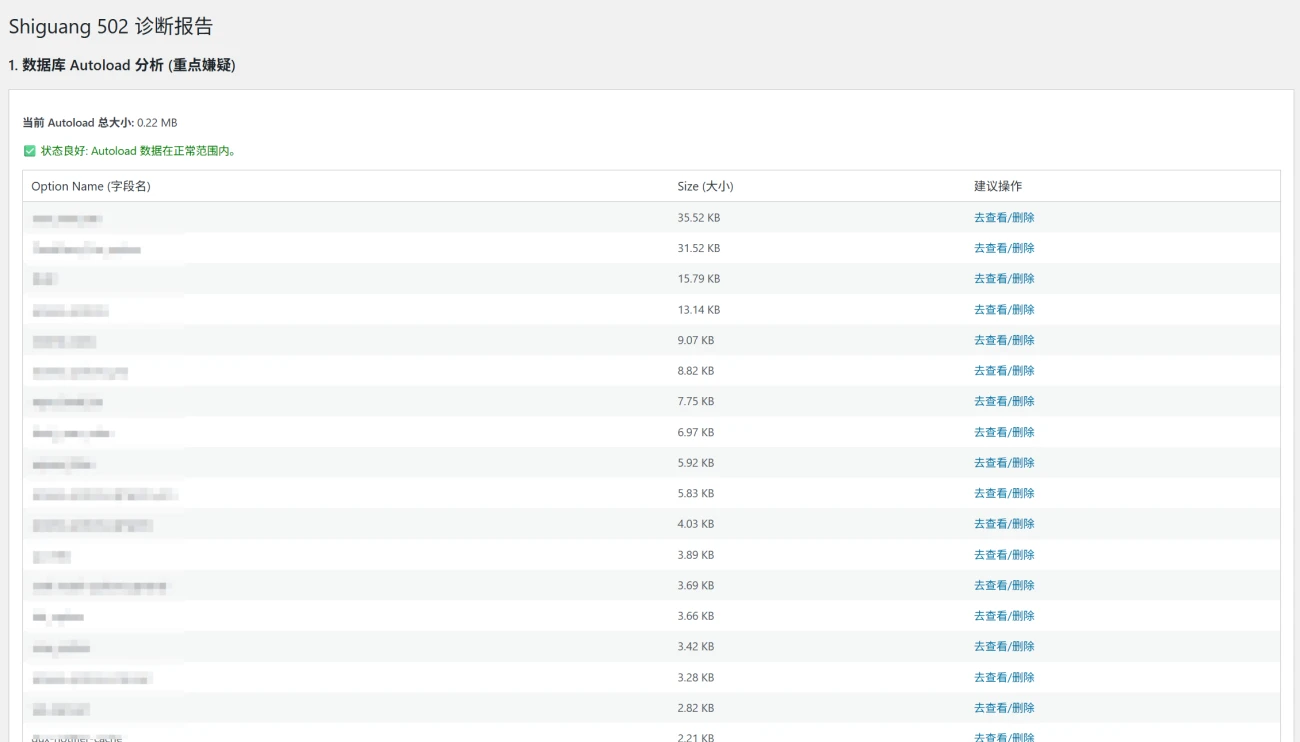The image size is (1300, 742).
Task: Follow the 去查看/删除 link for 9.07 KB
Action: 1004,340
